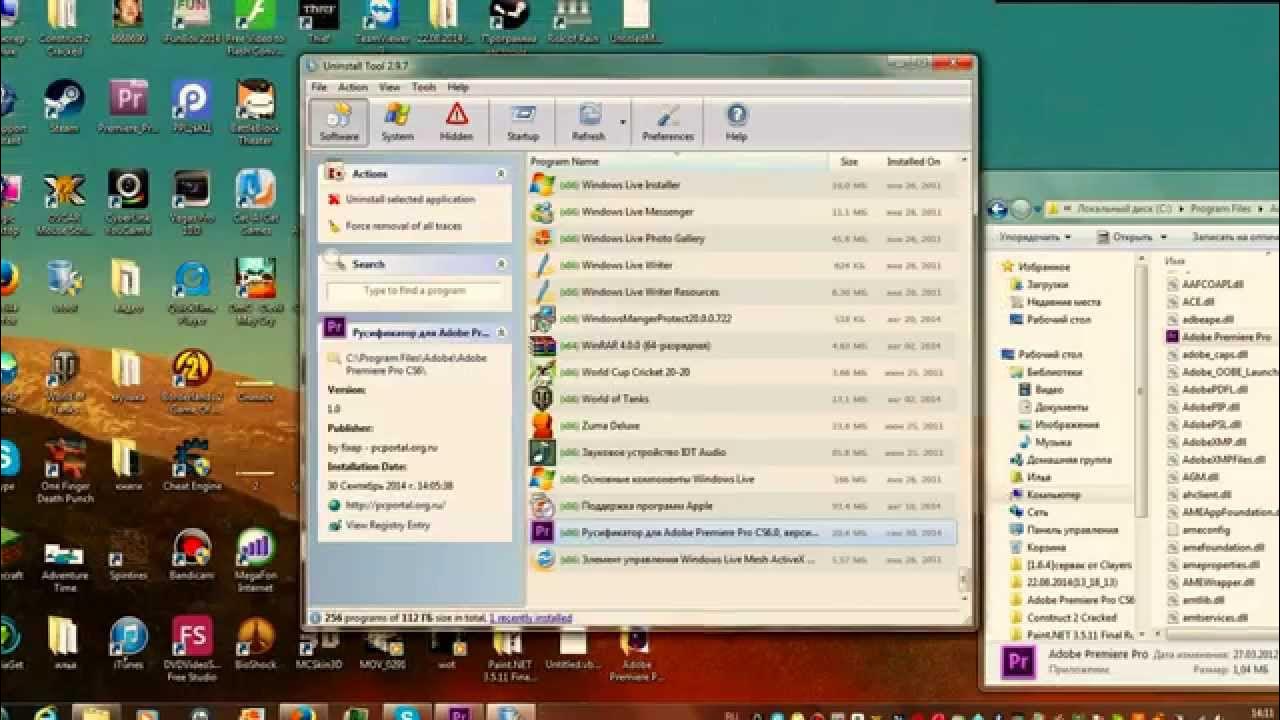
Task: Click the Zuma Deluxe program icon
Action: [x=542, y=425]
